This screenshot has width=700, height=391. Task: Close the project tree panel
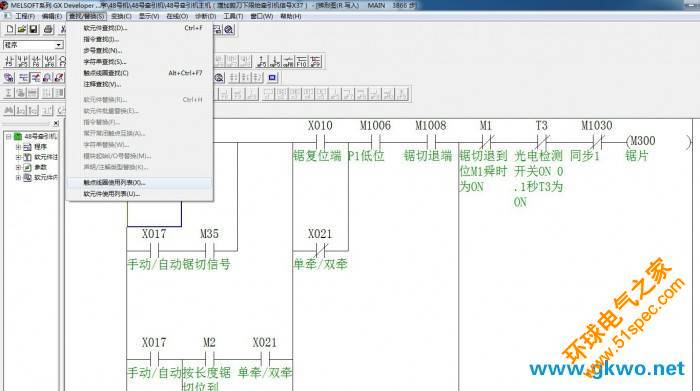pyautogui.click(x=56, y=123)
